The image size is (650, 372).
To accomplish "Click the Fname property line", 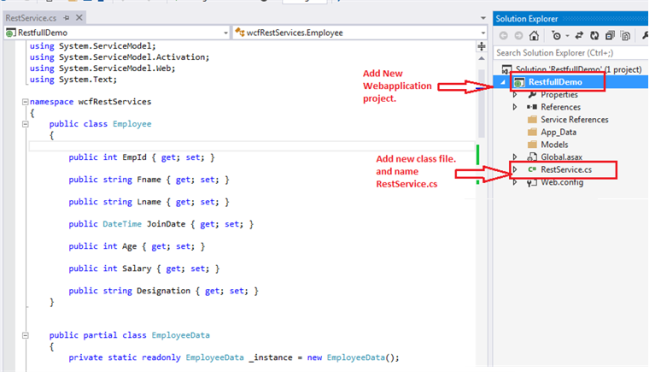I will [x=149, y=180].
